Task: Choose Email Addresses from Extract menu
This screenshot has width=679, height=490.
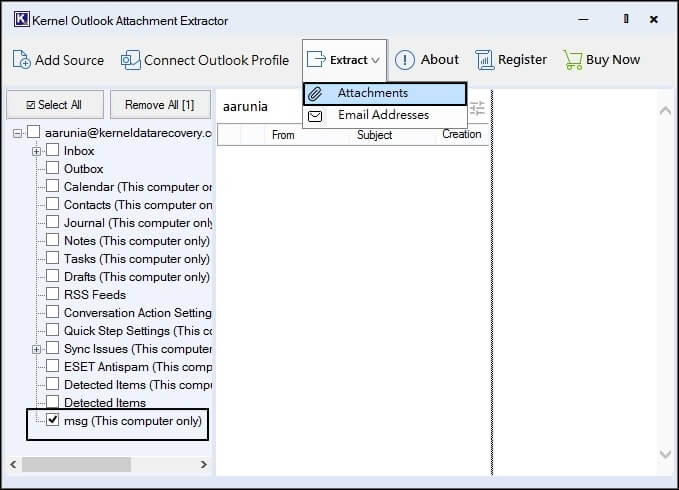Action: [x=383, y=115]
